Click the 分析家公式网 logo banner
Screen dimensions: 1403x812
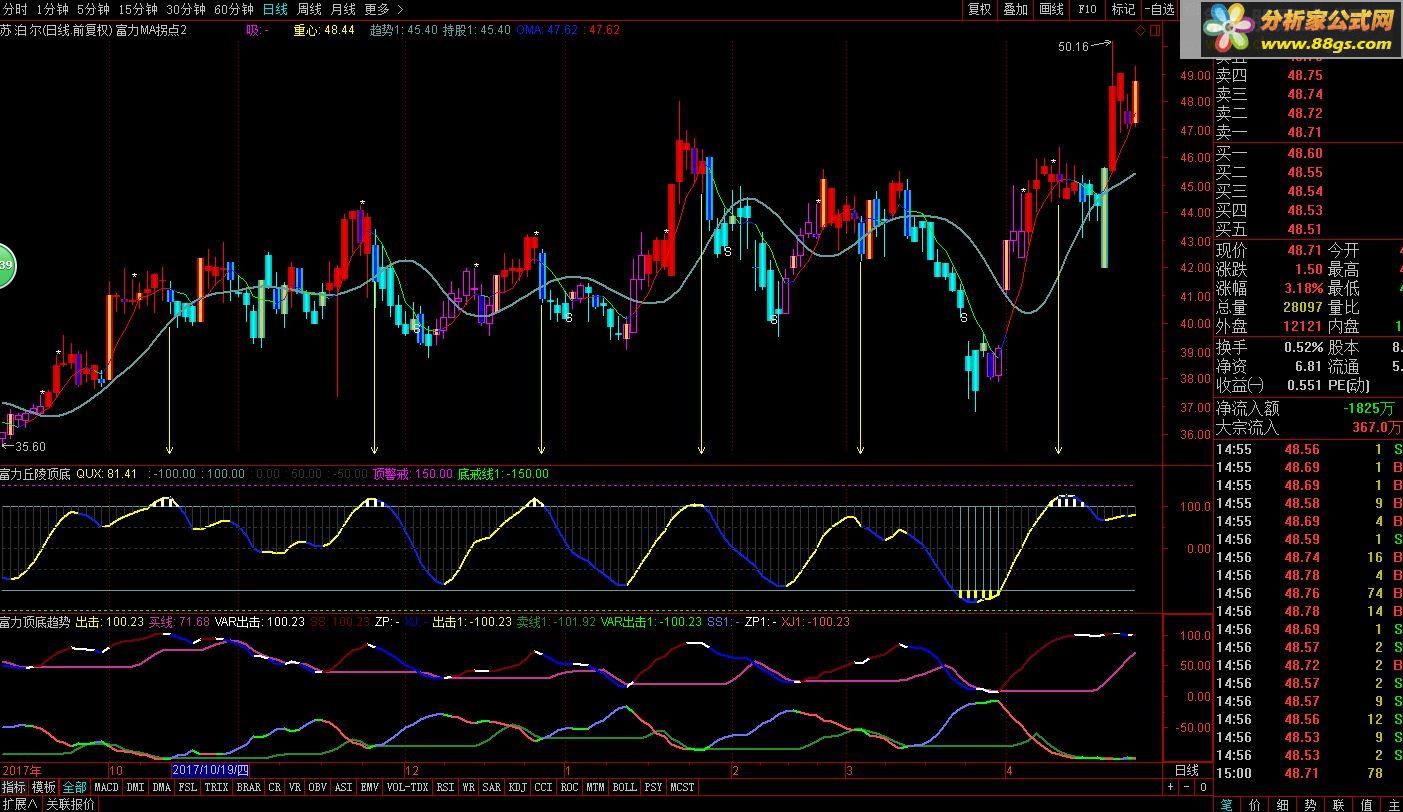tap(1300, 30)
